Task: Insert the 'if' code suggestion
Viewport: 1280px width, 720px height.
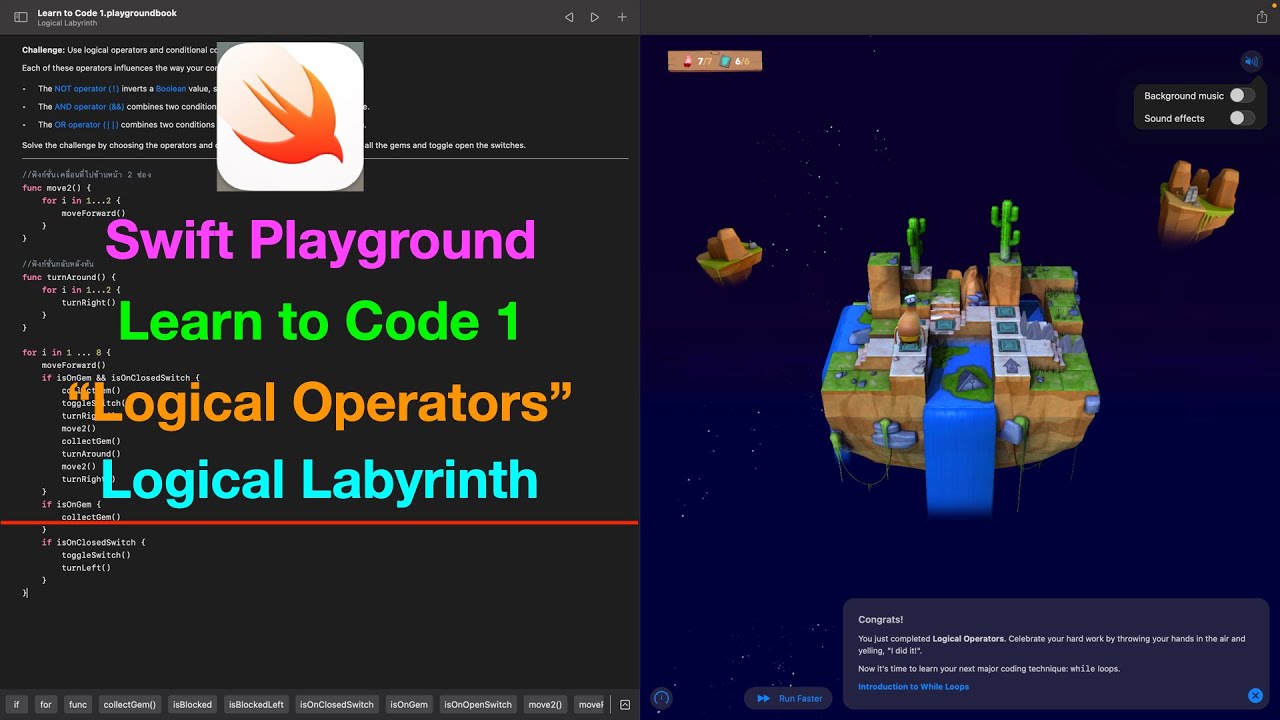Action: [16, 704]
